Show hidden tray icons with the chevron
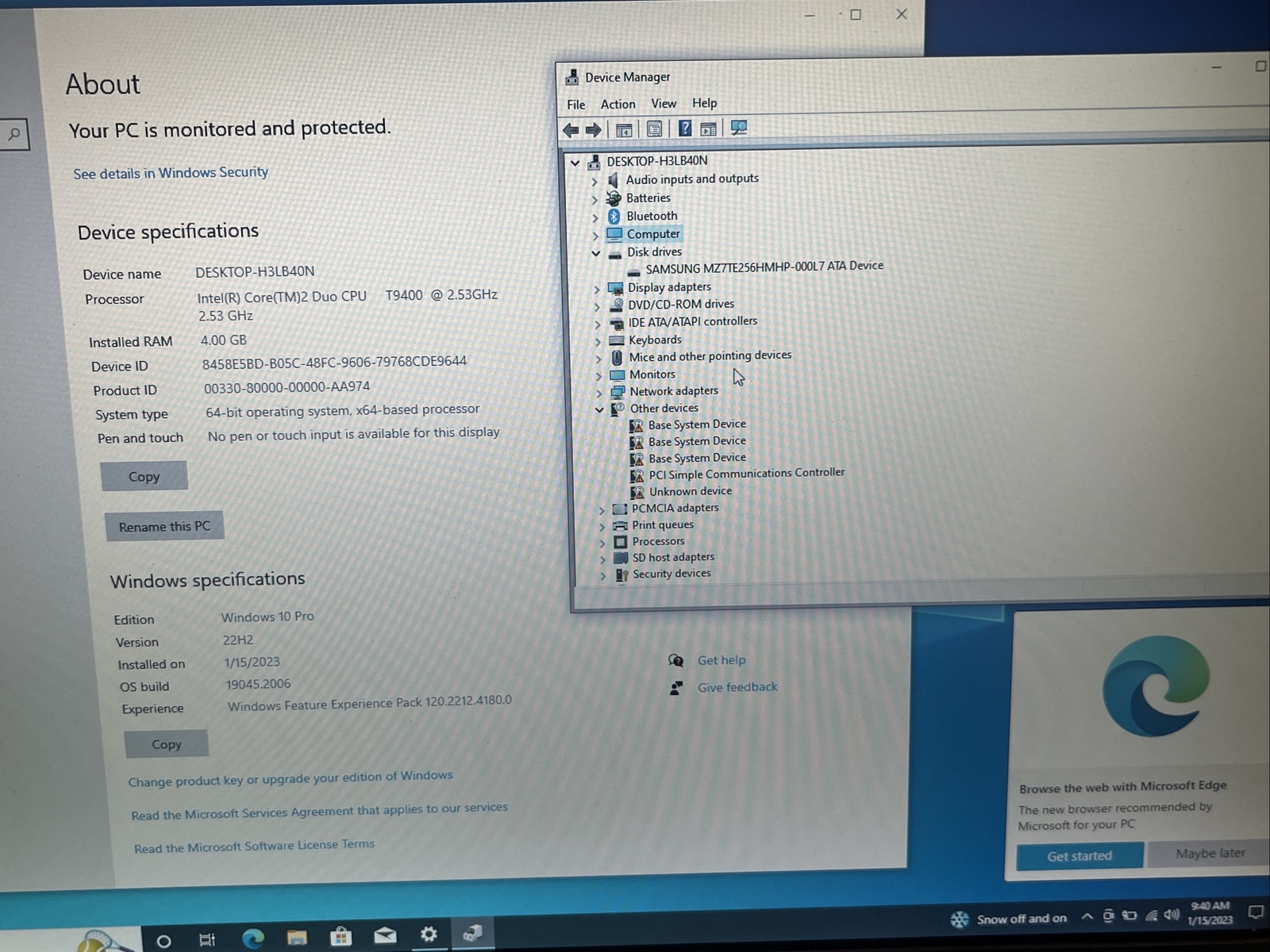Viewport: 1270px width, 952px height. pyautogui.click(x=1087, y=917)
